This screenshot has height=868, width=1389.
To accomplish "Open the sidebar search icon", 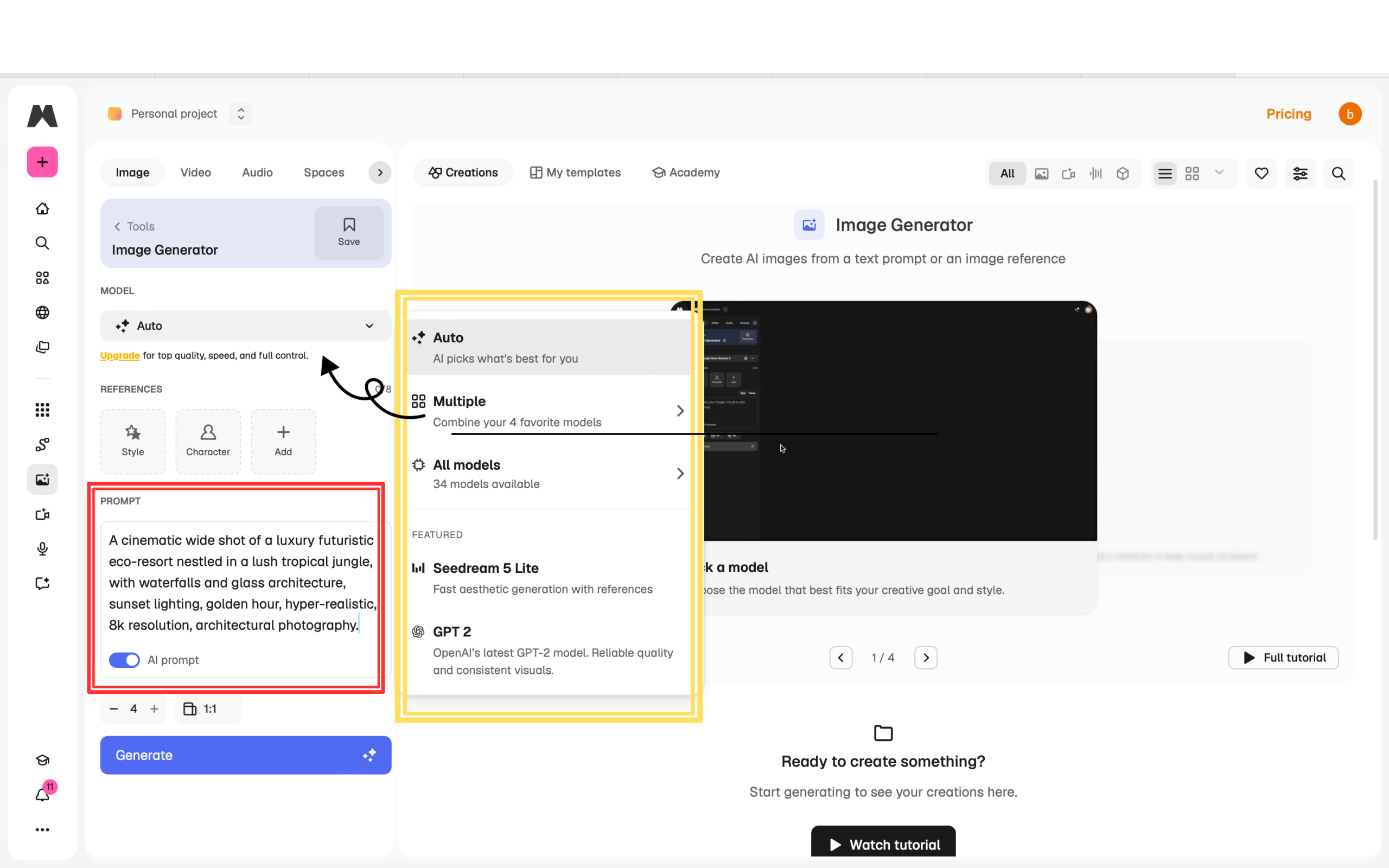I will coord(42,243).
